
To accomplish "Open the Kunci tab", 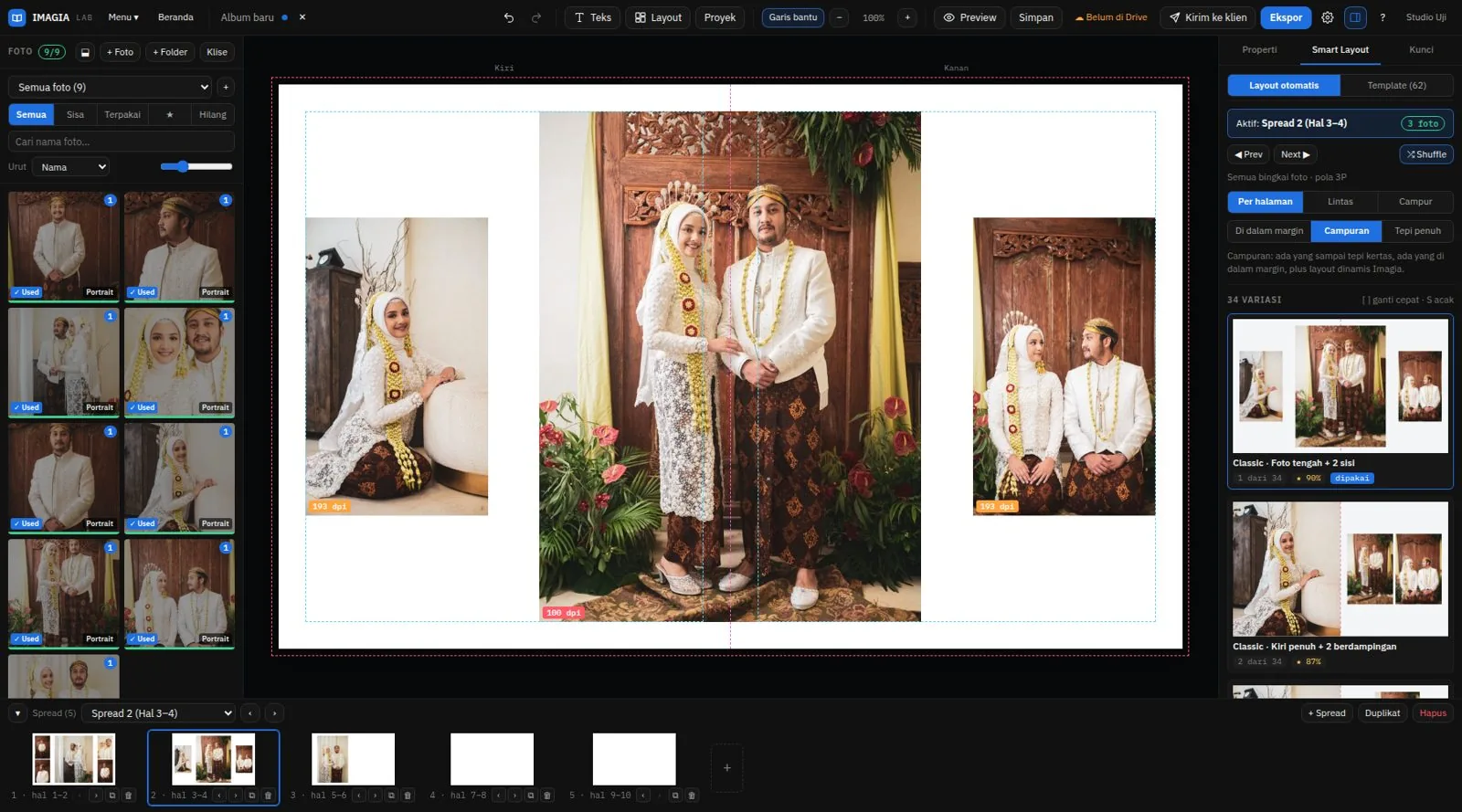I will tap(1421, 49).
